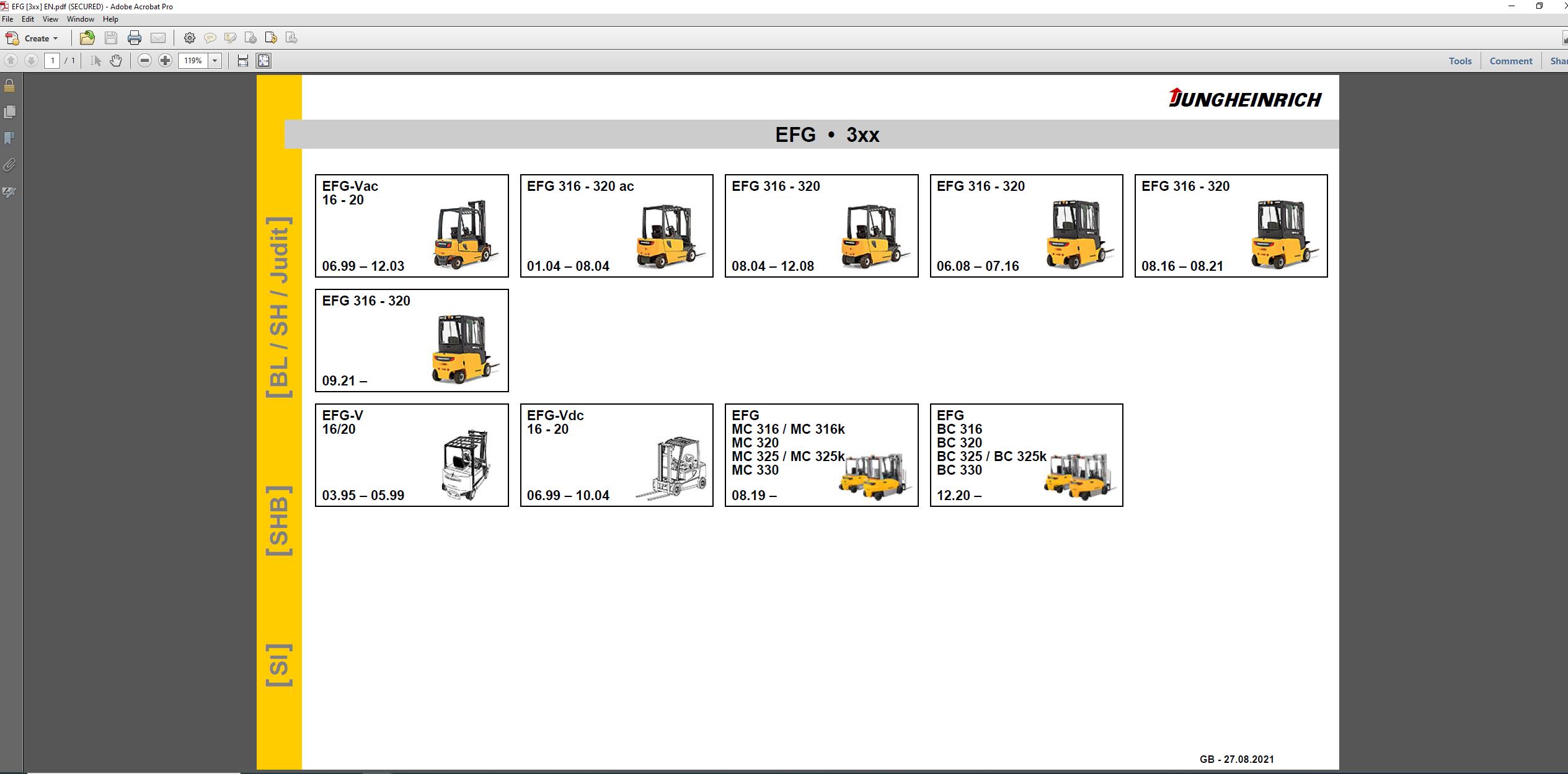Viewport: 1568px width, 774px height.
Task: Open EFG 316-320 08.16 – 08.21 card
Action: click(1231, 226)
